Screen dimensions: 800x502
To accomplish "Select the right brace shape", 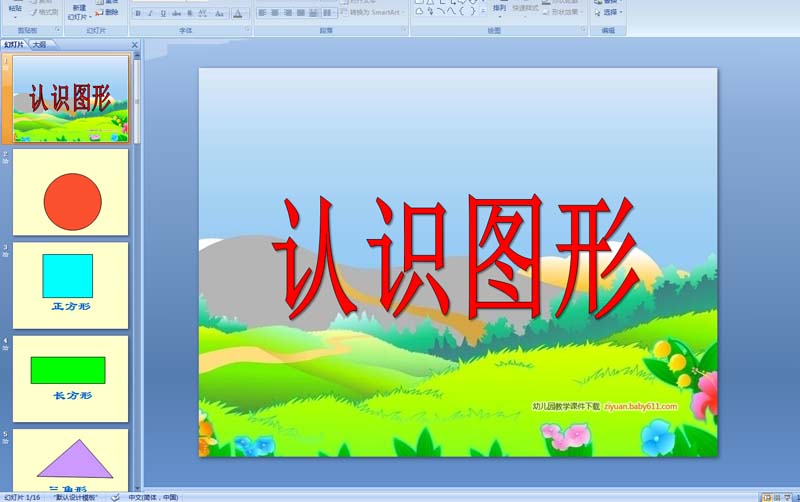I will (472, 11).
